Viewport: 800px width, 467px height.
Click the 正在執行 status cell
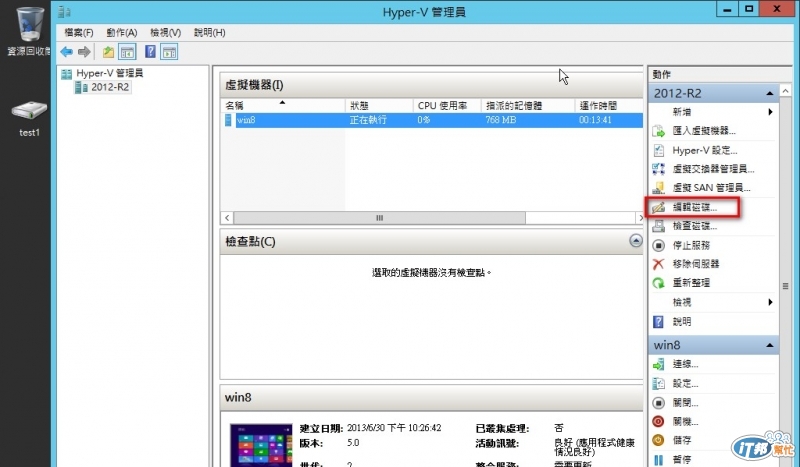click(368, 120)
